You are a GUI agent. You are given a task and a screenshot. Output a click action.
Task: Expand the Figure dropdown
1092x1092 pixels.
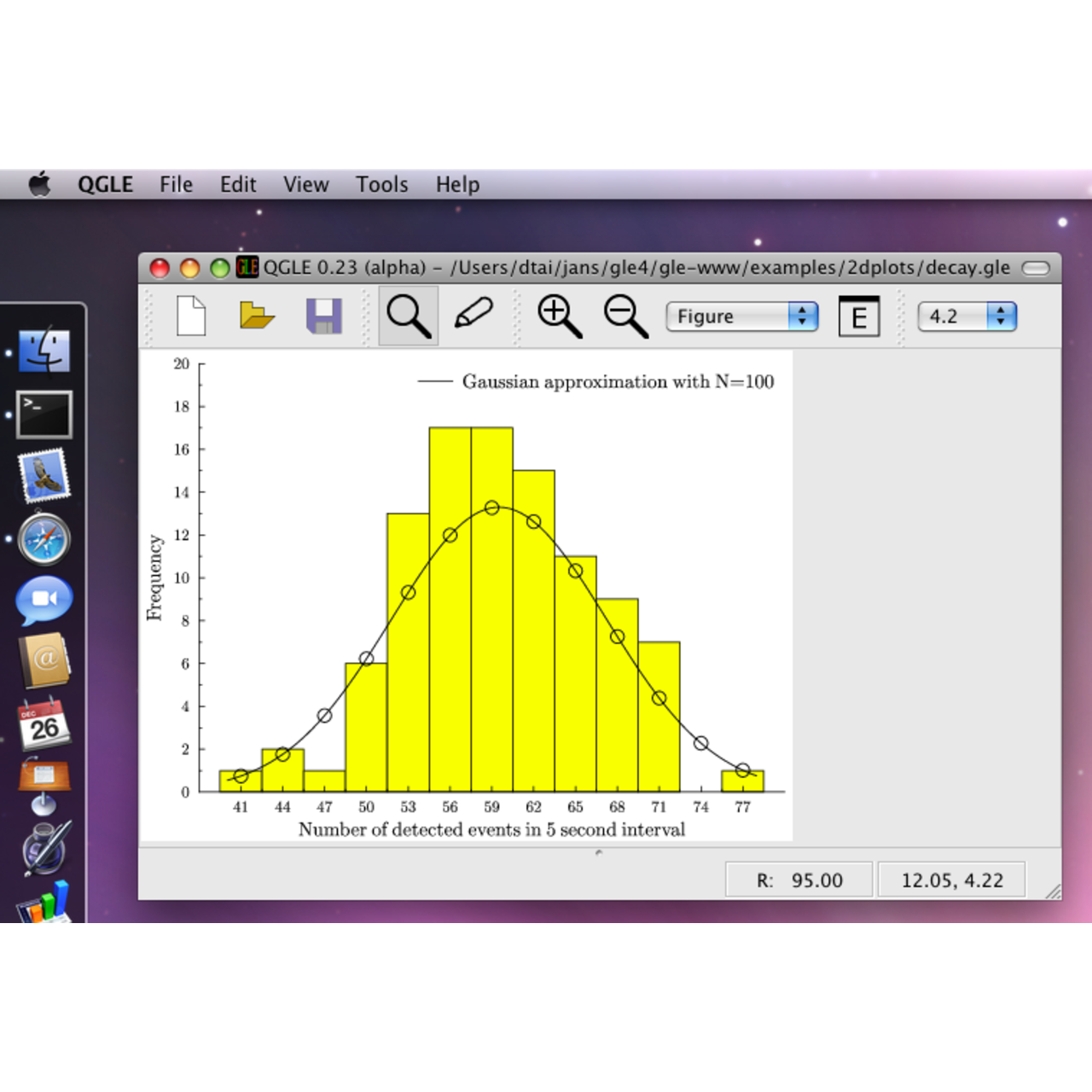coord(741,317)
